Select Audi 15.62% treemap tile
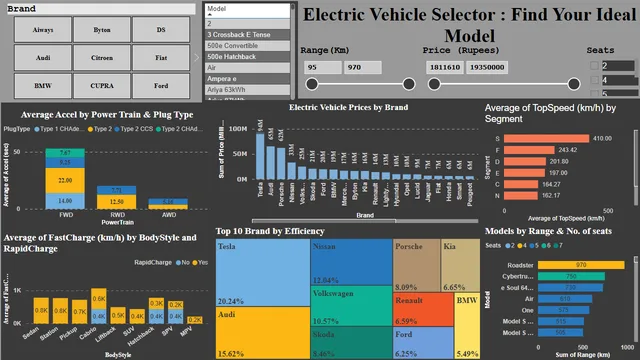 [x=263, y=333]
